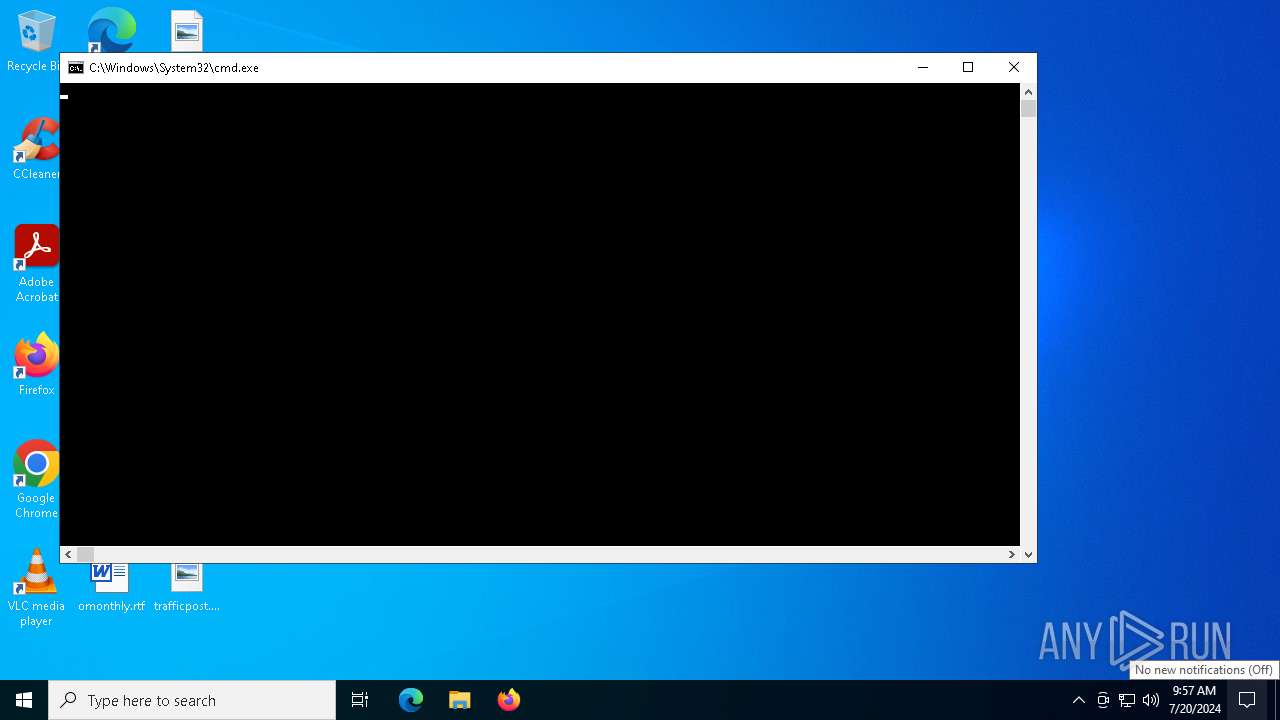The width and height of the screenshot is (1280, 720).
Task: Open Firefox from the taskbar
Action: (x=509, y=700)
